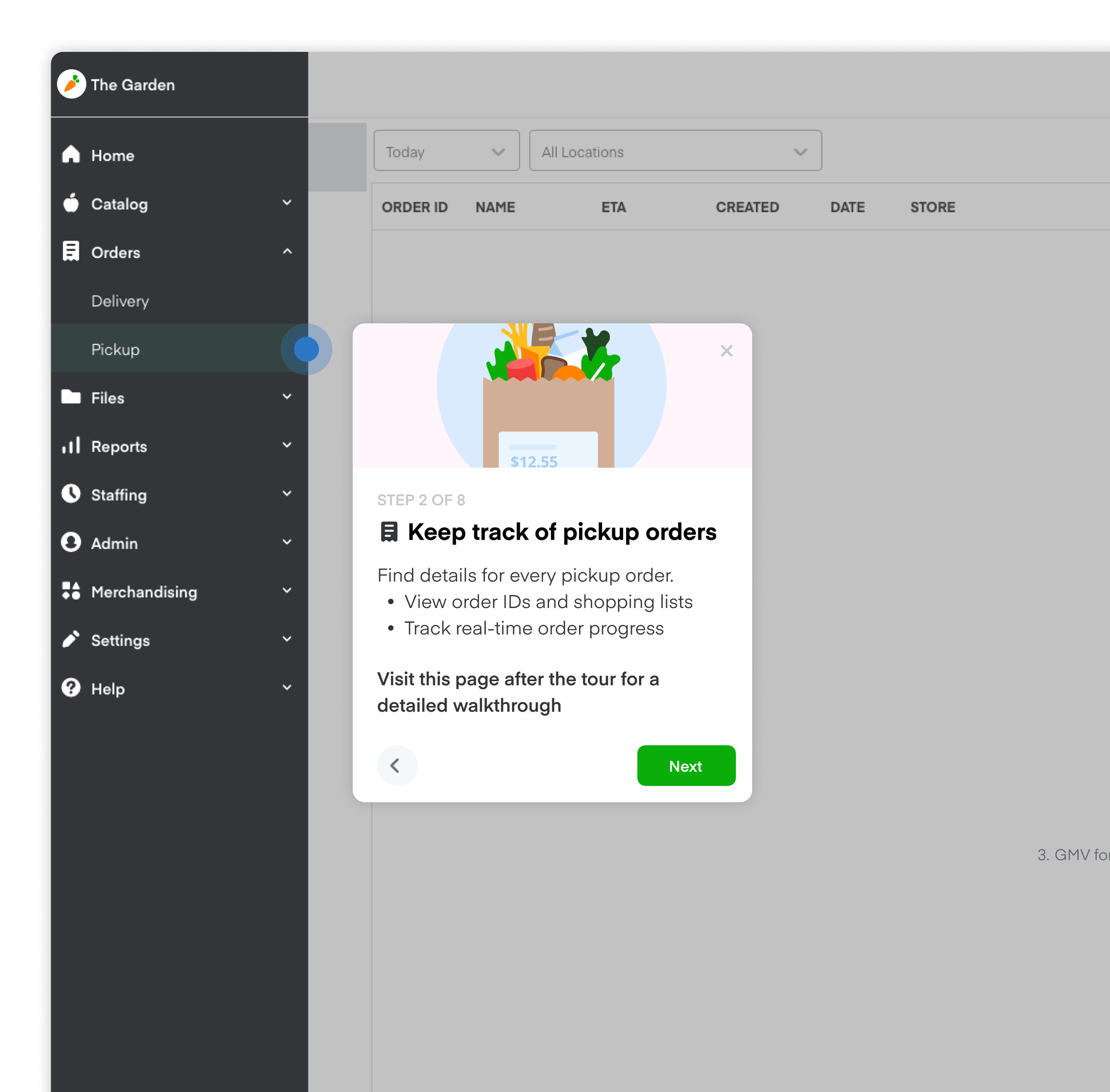
Task: Click the Catalog apple icon
Action: 71,203
